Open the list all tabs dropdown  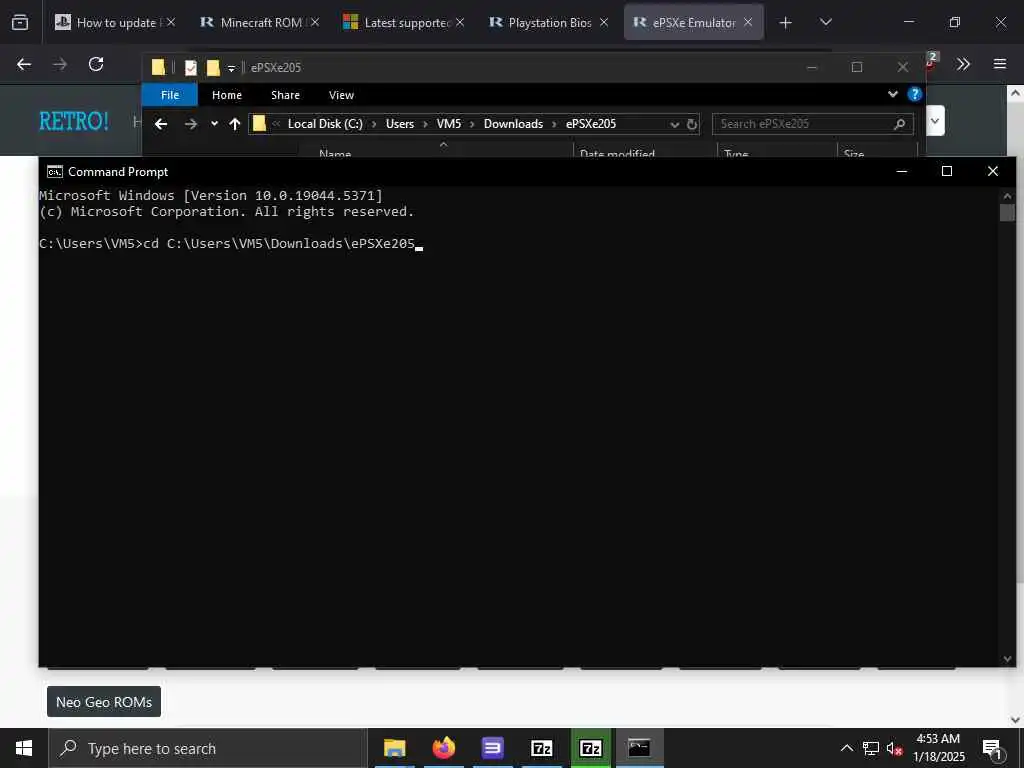pyautogui.click(x=825, y=22)
